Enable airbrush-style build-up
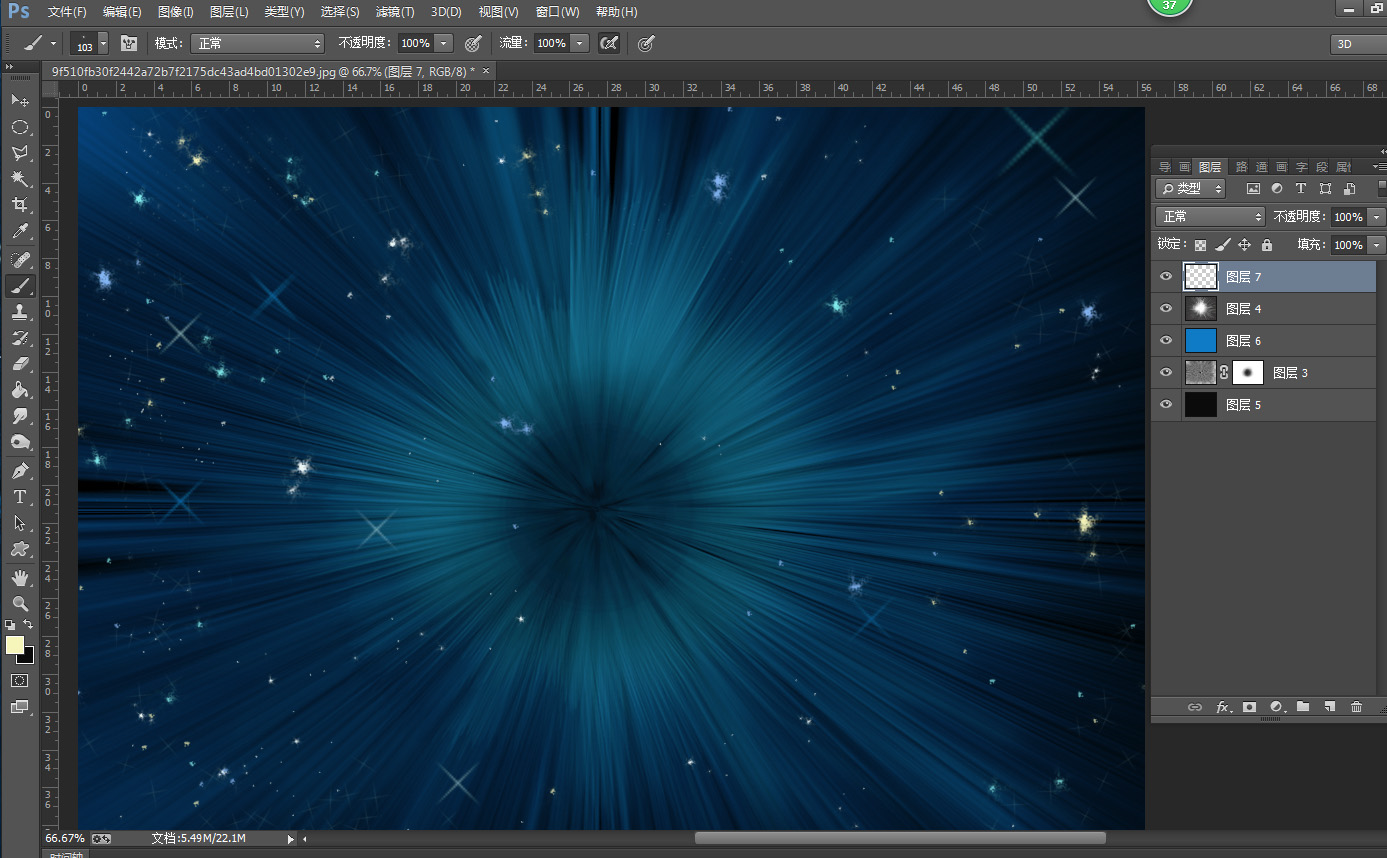The image size is (1387, 858). (x=608, y=43)
